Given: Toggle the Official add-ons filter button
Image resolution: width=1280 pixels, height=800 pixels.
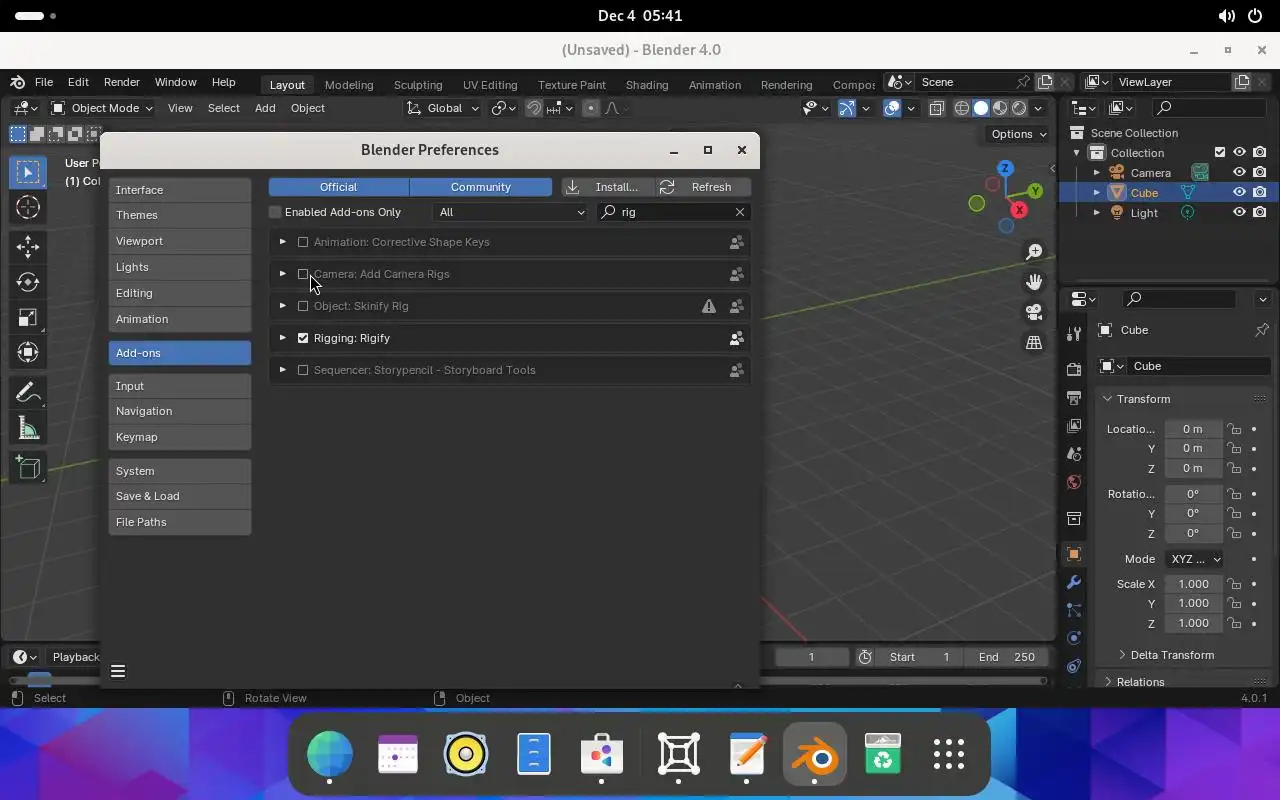Looking at the screenshot, I should 338,187.
